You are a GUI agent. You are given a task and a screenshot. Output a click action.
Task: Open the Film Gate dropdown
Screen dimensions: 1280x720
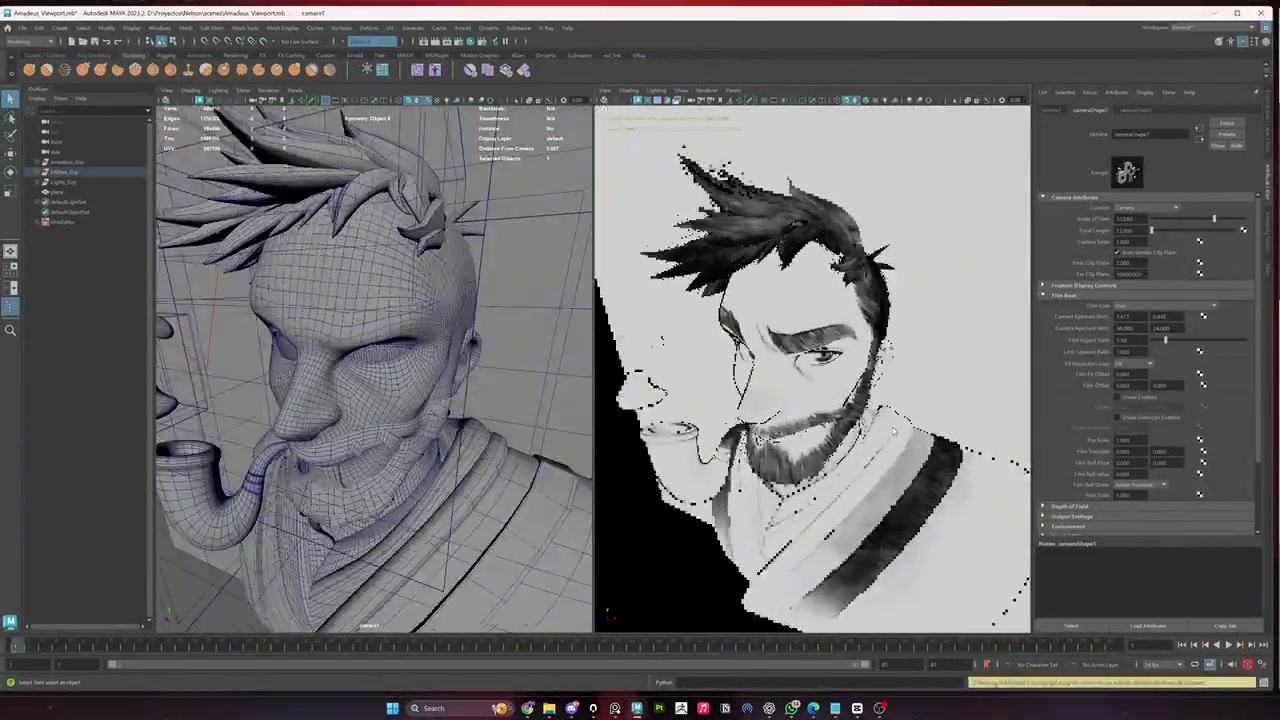click(1165, 305)
